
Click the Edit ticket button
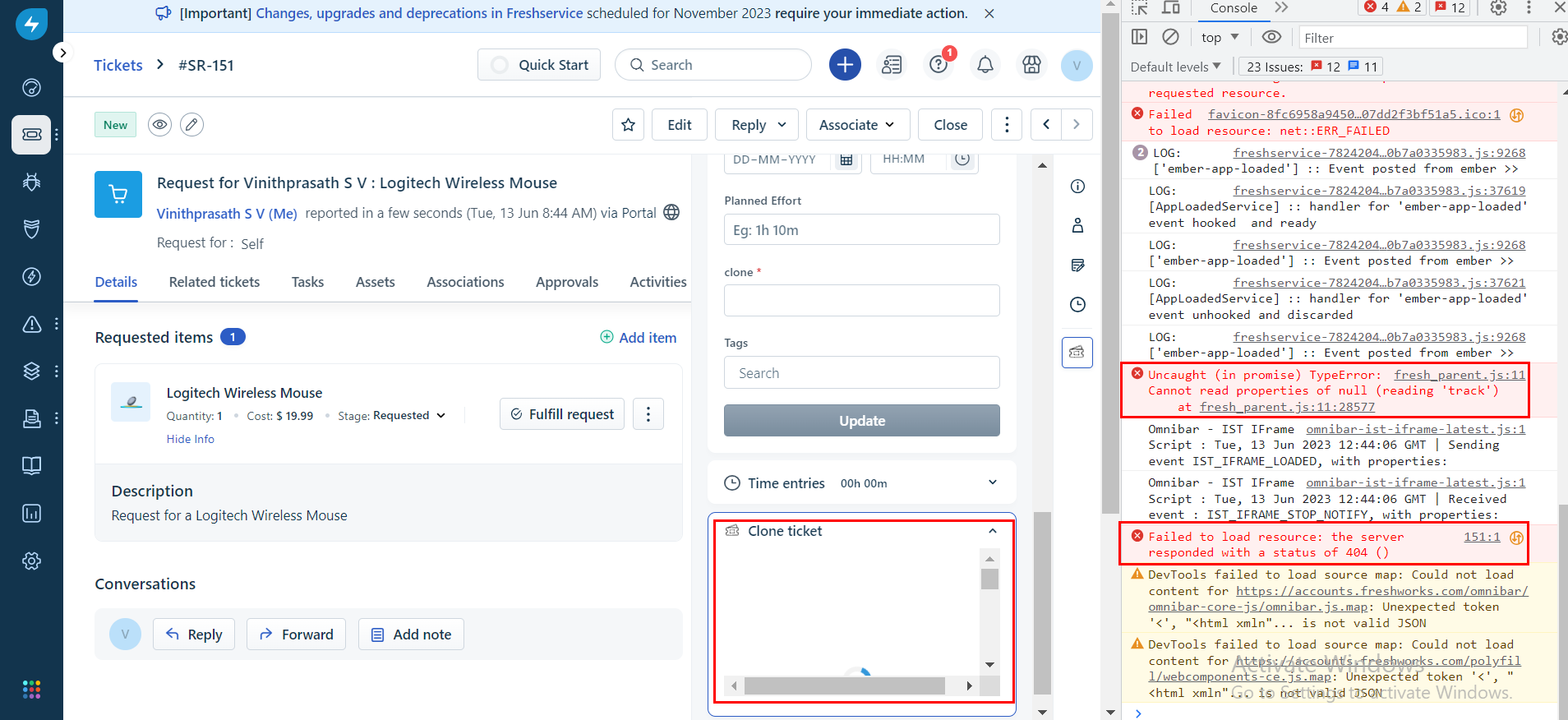(x=680, y=125)
